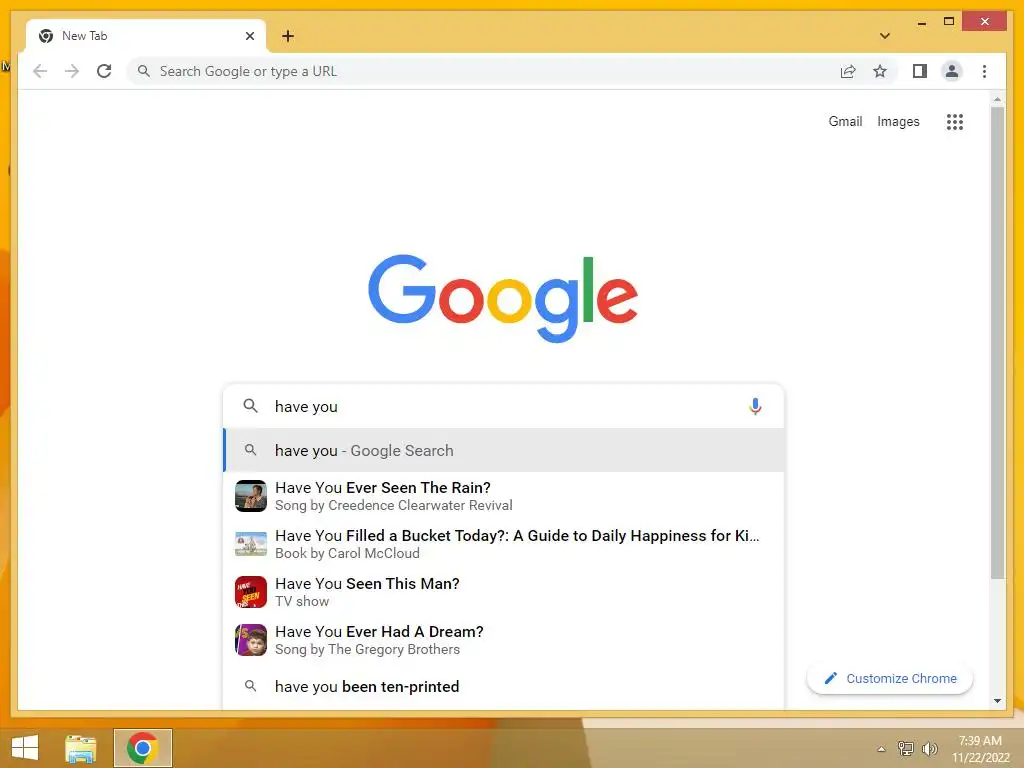Screen dimensions: 1024x768
Task: Open the Gmail link
Action: pyautogui.click(x=845, y=121)
